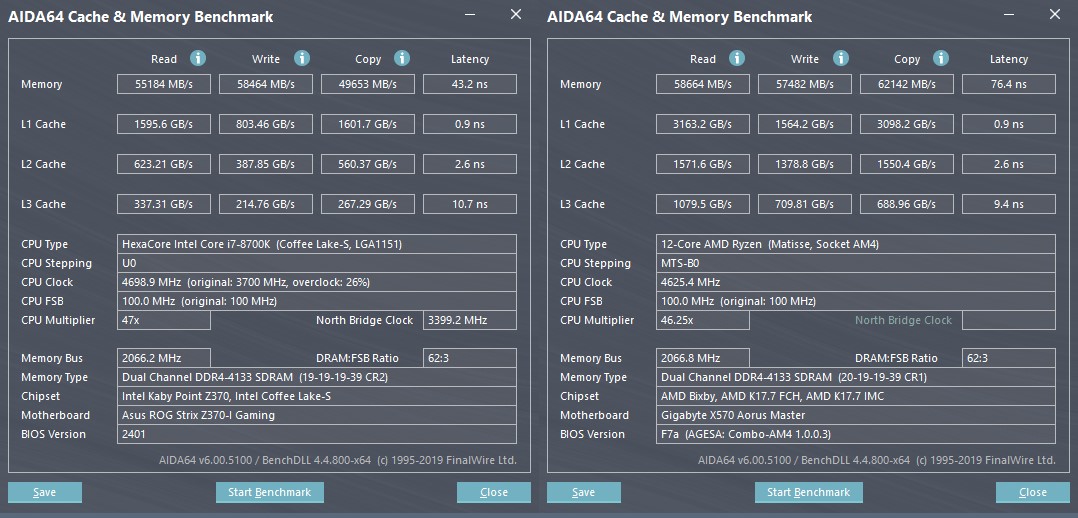Select memory latency value 76.4 ns
Viewport: 1078px width, 518px height.
point(1009,84)
